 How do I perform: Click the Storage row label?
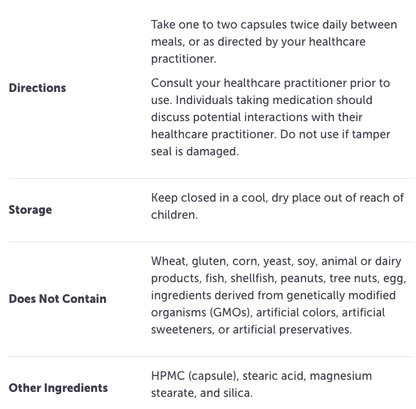pyautogui.click(x=30, y=210)
